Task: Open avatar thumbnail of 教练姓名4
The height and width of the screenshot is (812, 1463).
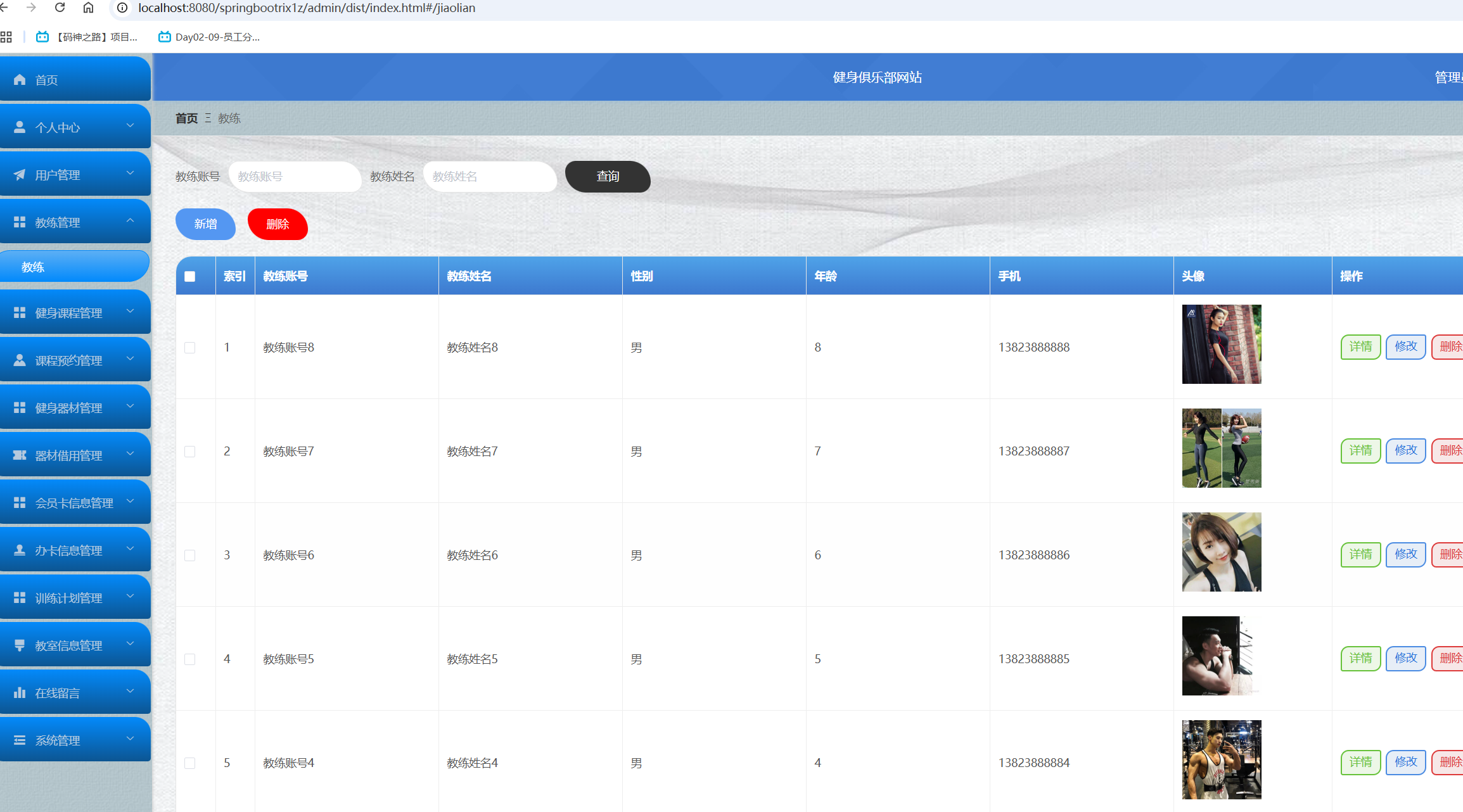Action: (x=1222, y=759)
